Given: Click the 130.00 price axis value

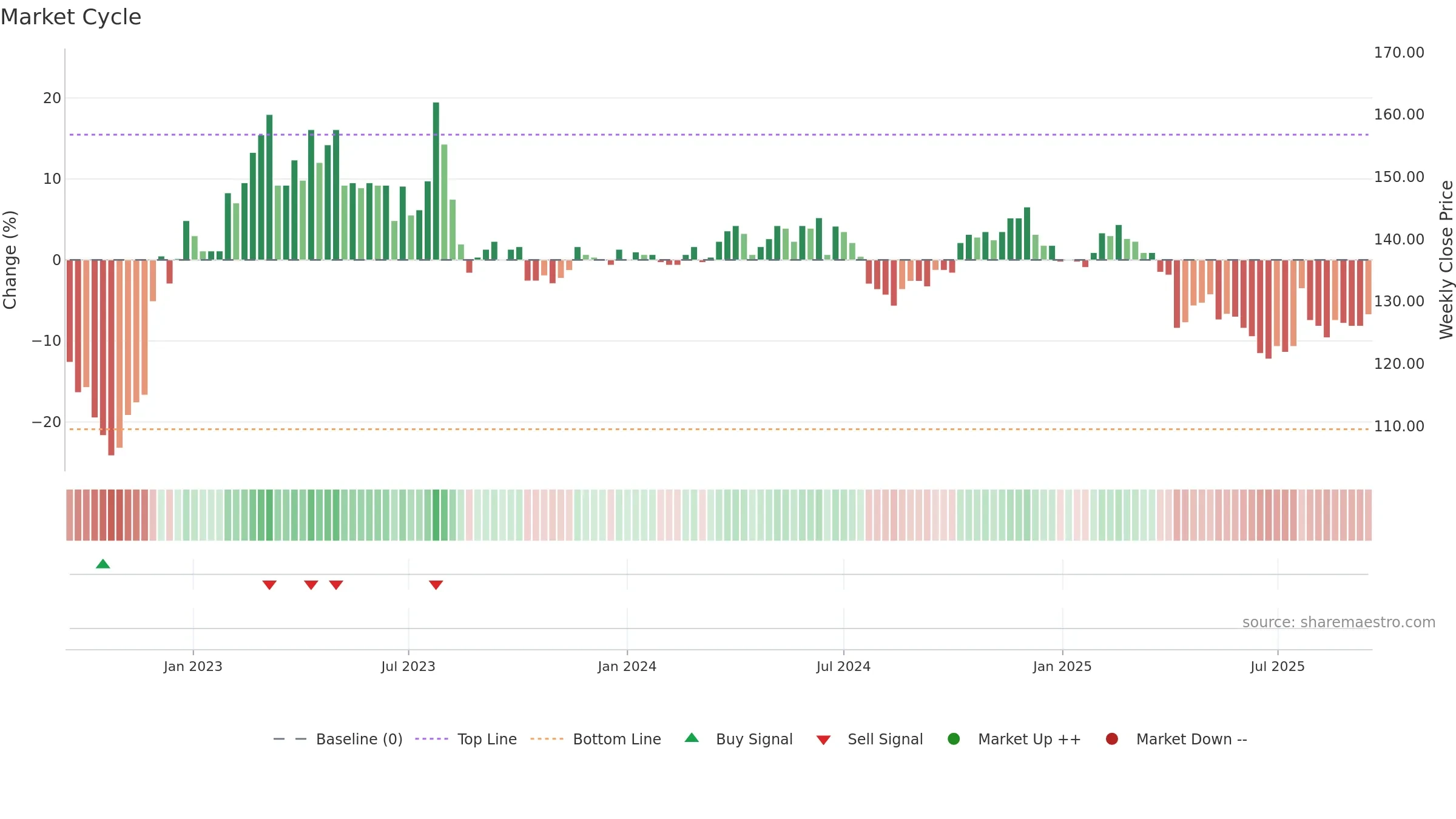Looking at the screenshot, I should pyautogui.click(x=1399, y=302).
